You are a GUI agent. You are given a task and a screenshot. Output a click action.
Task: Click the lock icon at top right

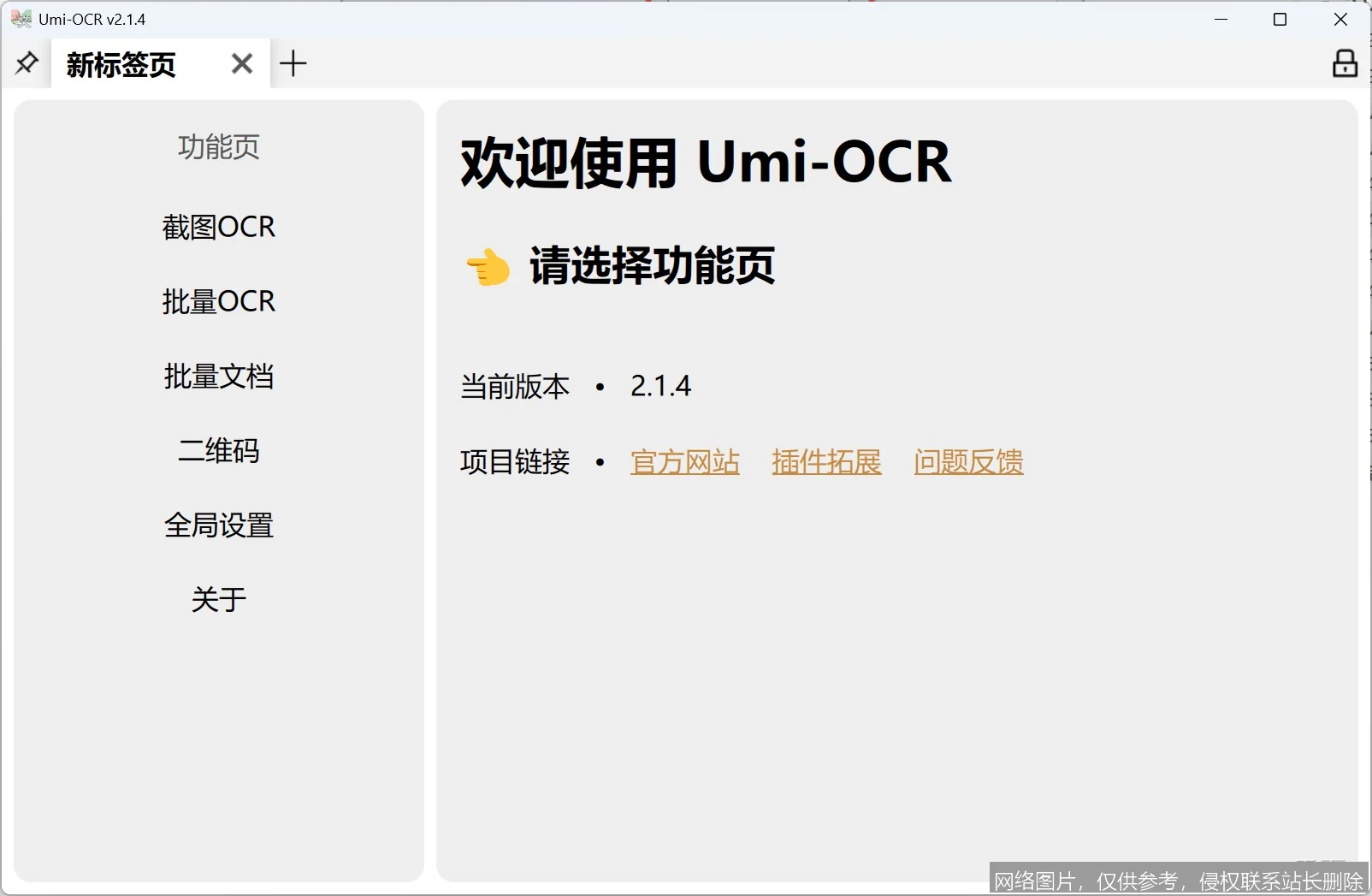pyautogui.click(x=1344, y=62)
